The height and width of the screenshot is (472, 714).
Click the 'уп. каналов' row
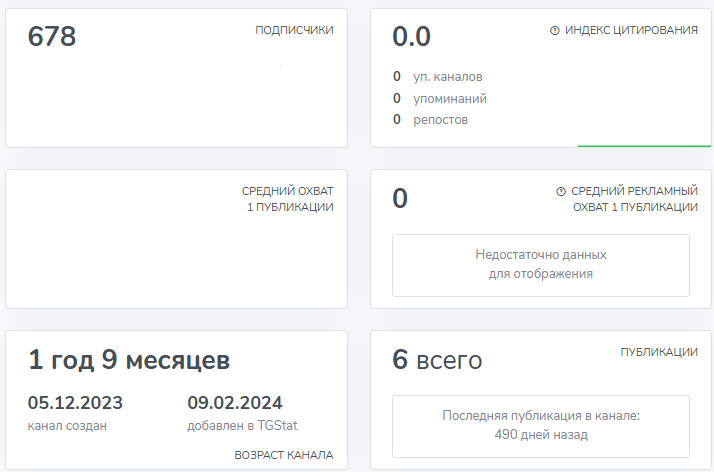point(438,76)
